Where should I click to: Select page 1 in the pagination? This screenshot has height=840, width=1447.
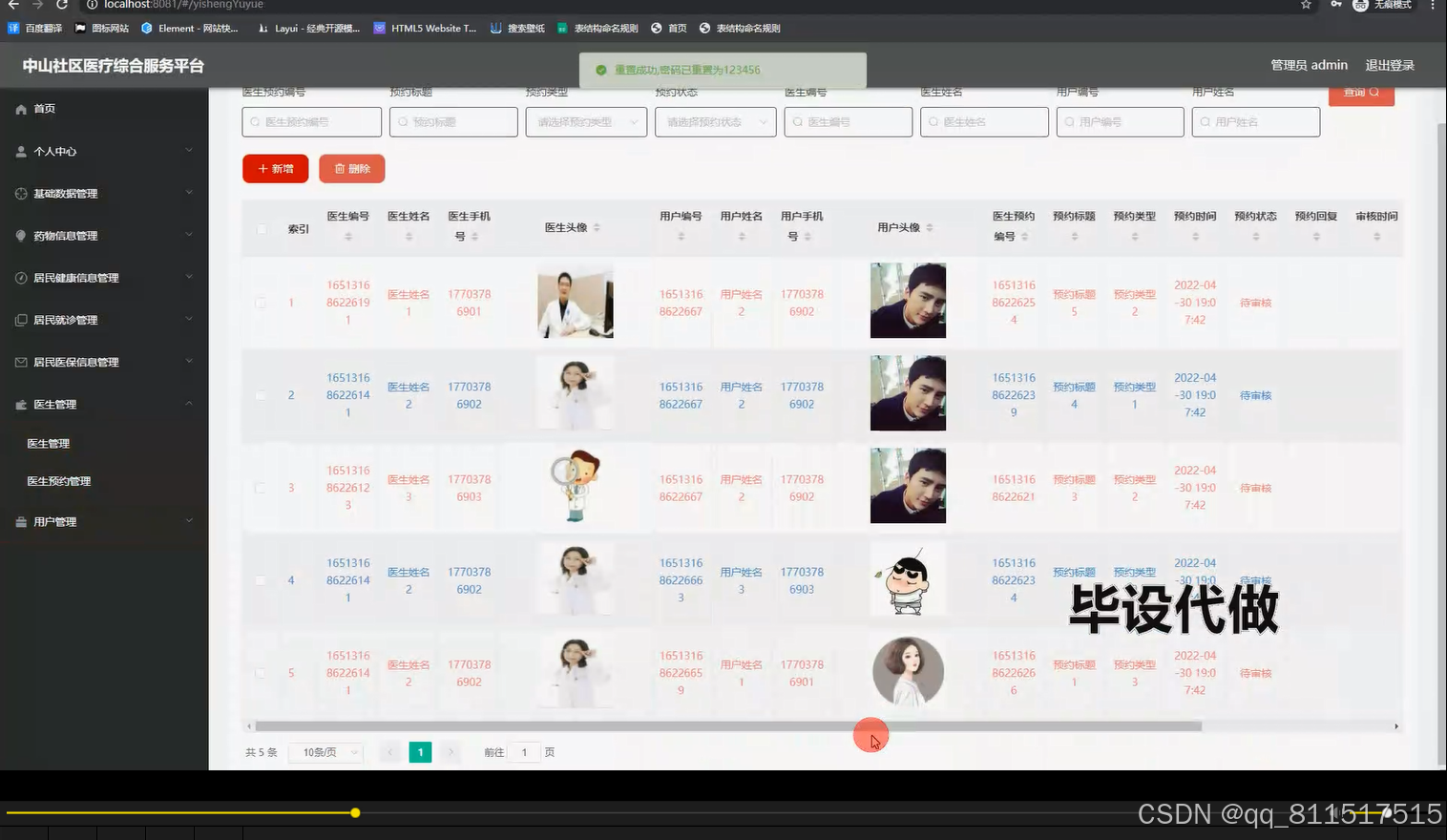click(420, 752)
